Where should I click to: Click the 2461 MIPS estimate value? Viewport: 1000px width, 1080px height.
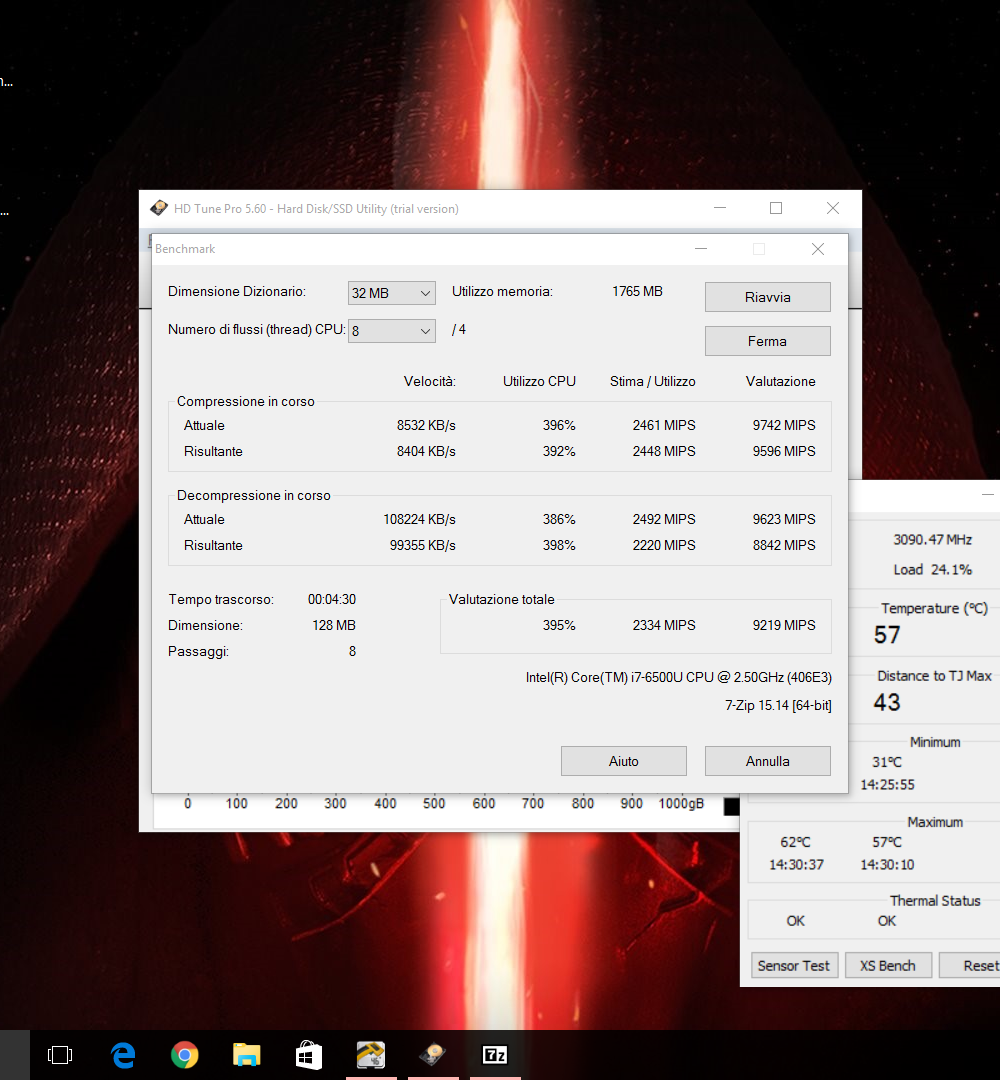tap(664, 426)
